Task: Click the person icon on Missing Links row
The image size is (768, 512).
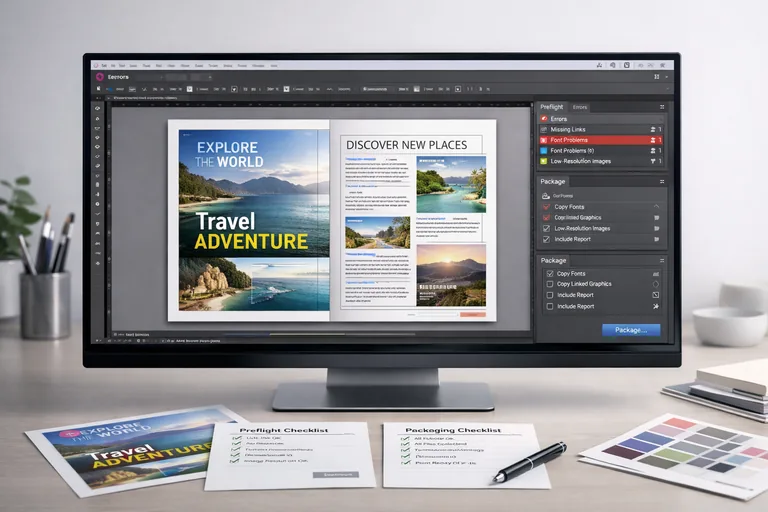Action: click(654, 129)
